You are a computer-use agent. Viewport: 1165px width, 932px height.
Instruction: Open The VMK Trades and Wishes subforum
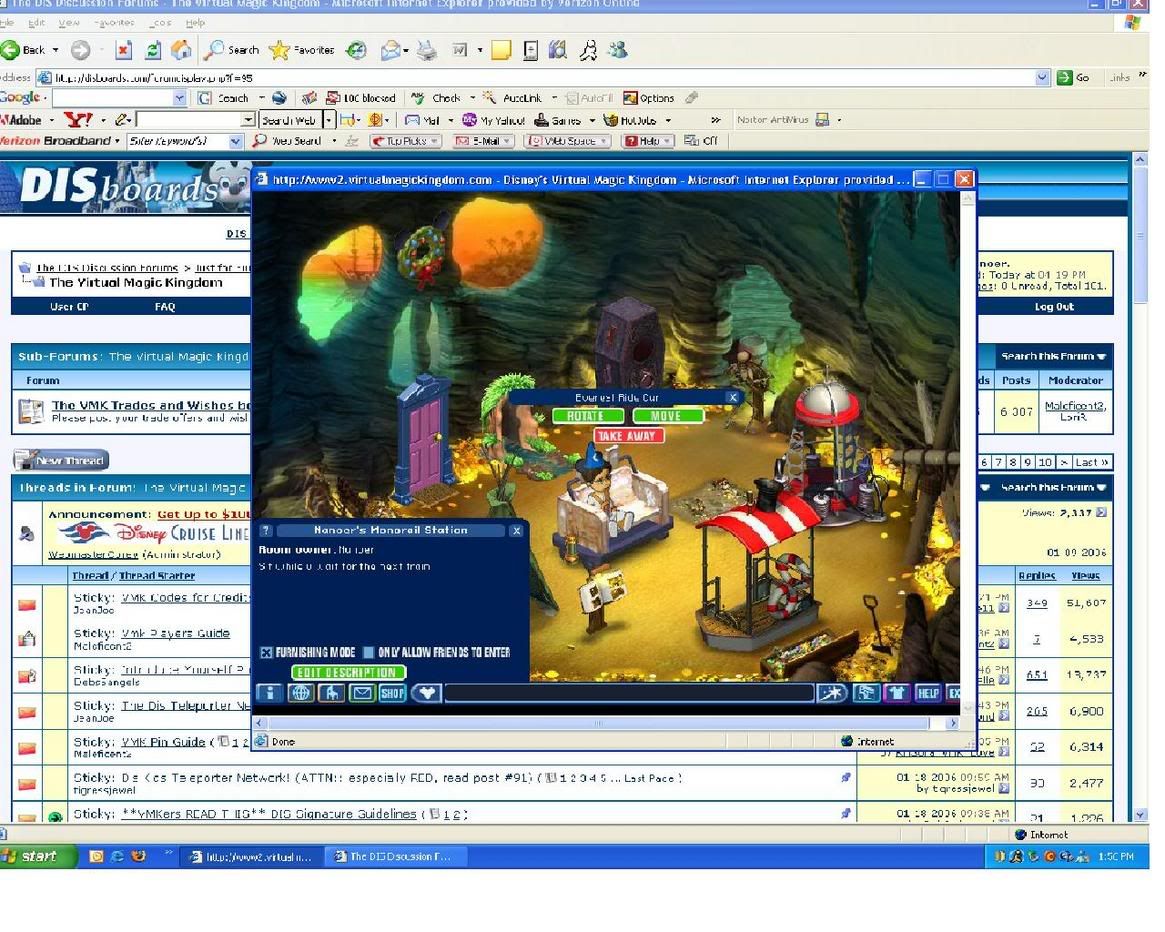point(151,405)
